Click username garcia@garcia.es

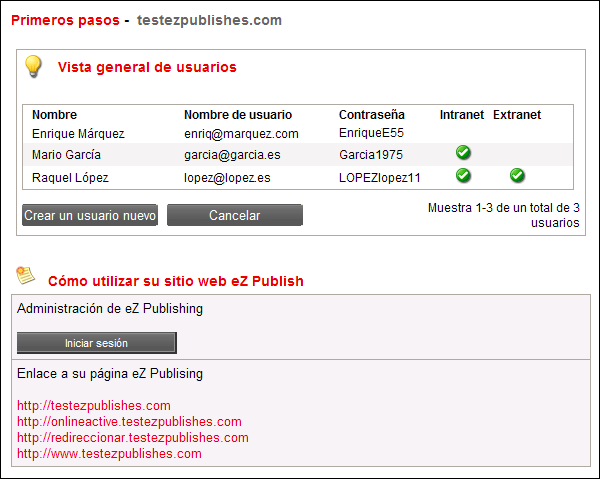[x=232, y=155]
